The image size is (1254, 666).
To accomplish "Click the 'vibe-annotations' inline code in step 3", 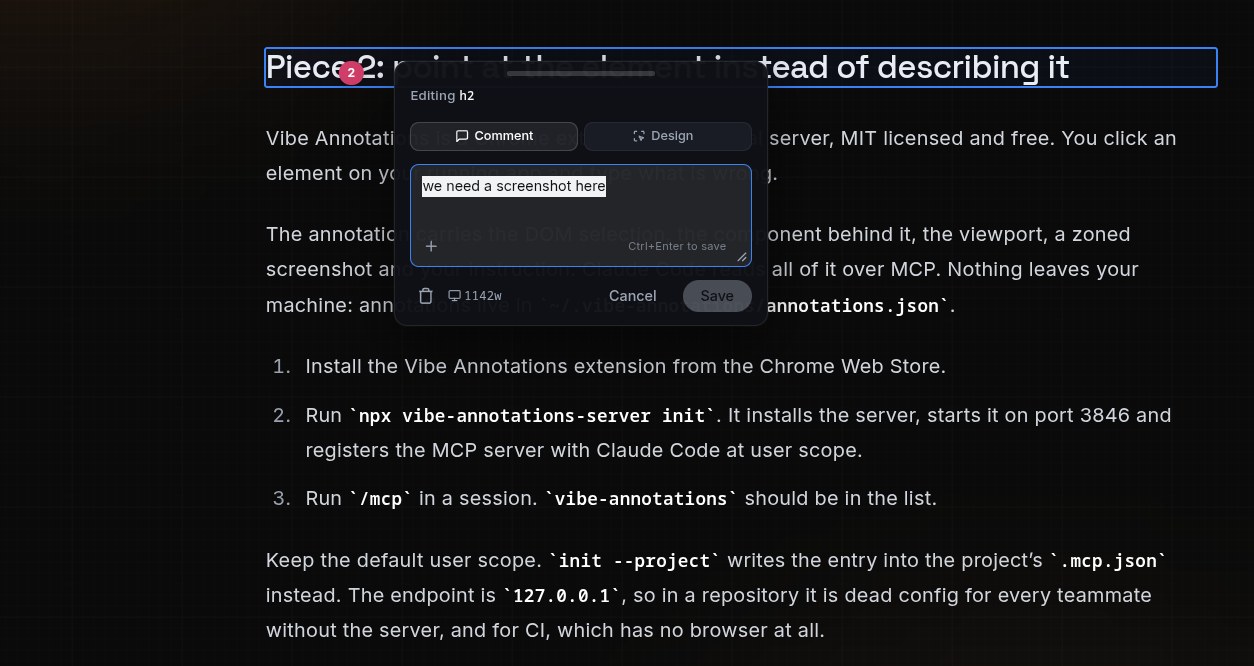I will 641,498.
